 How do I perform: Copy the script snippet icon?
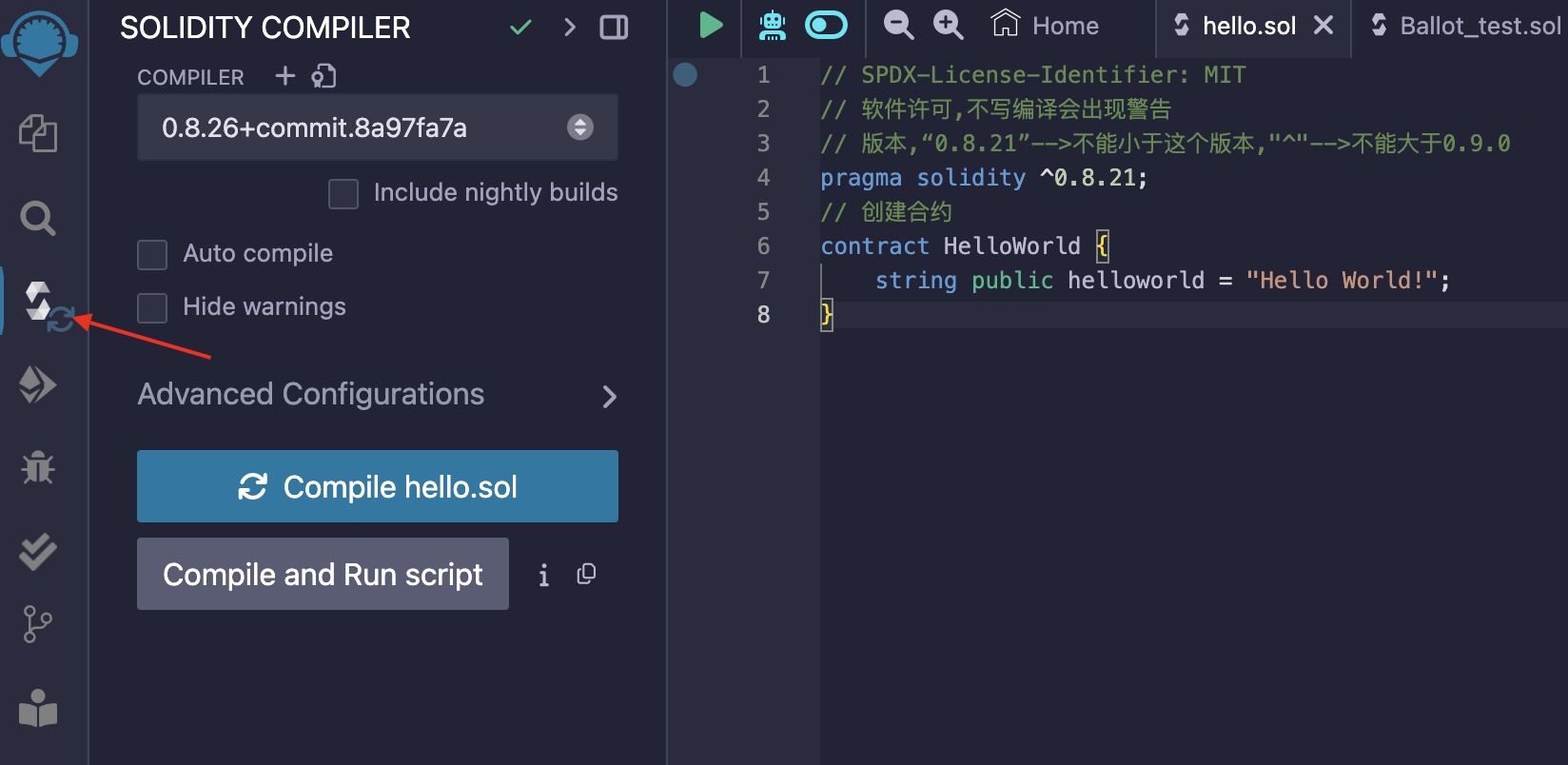[x=586, y=574]
